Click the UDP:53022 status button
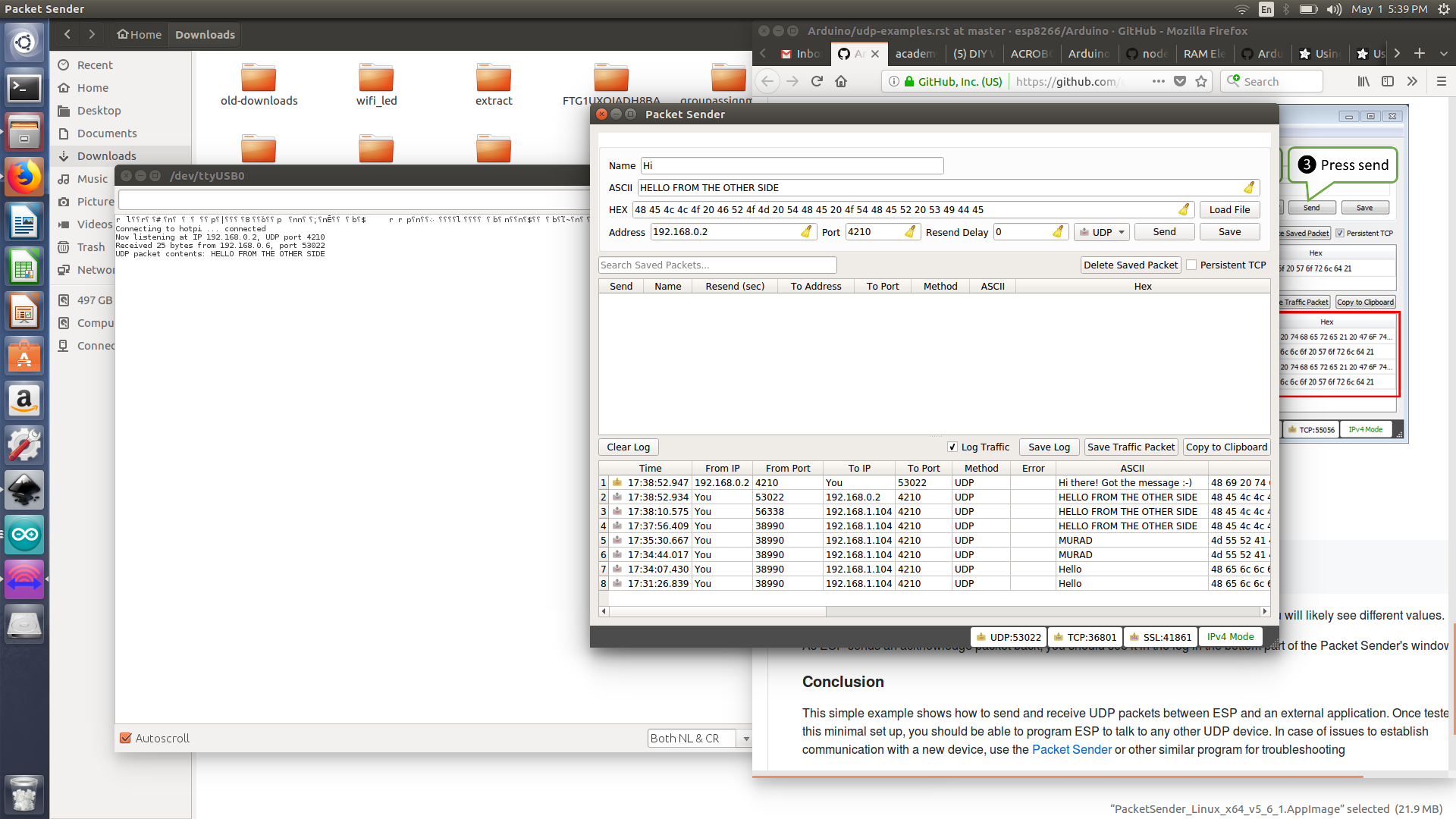Image resolution: width=1456 pixels, height=819 pixels. coord(1008,637)
